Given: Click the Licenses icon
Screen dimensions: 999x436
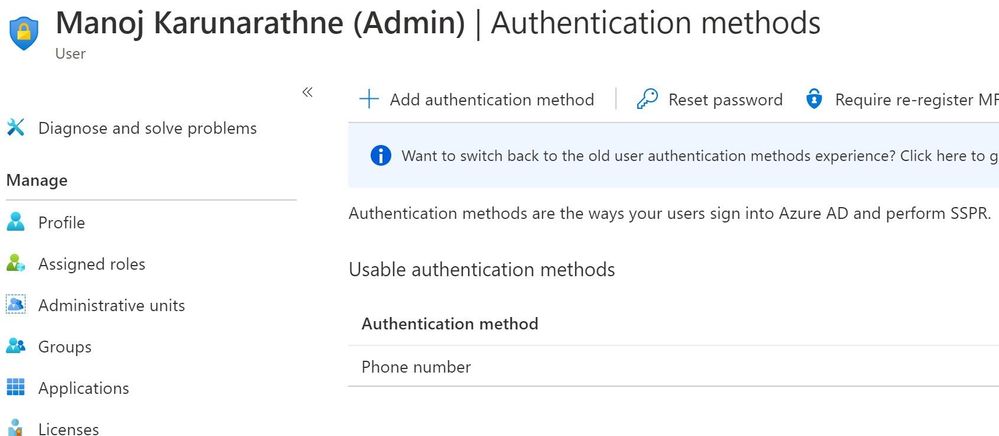Looking at the screenshot, I should tap(15, 428).
